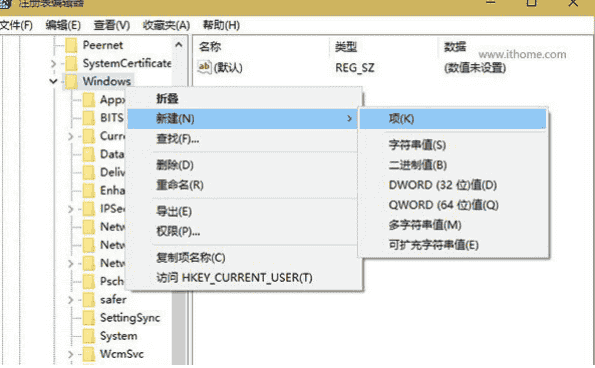Open the 编辑(E) menu
The width and height of the screenshot is (595, 368).
(x=63, y=25)
